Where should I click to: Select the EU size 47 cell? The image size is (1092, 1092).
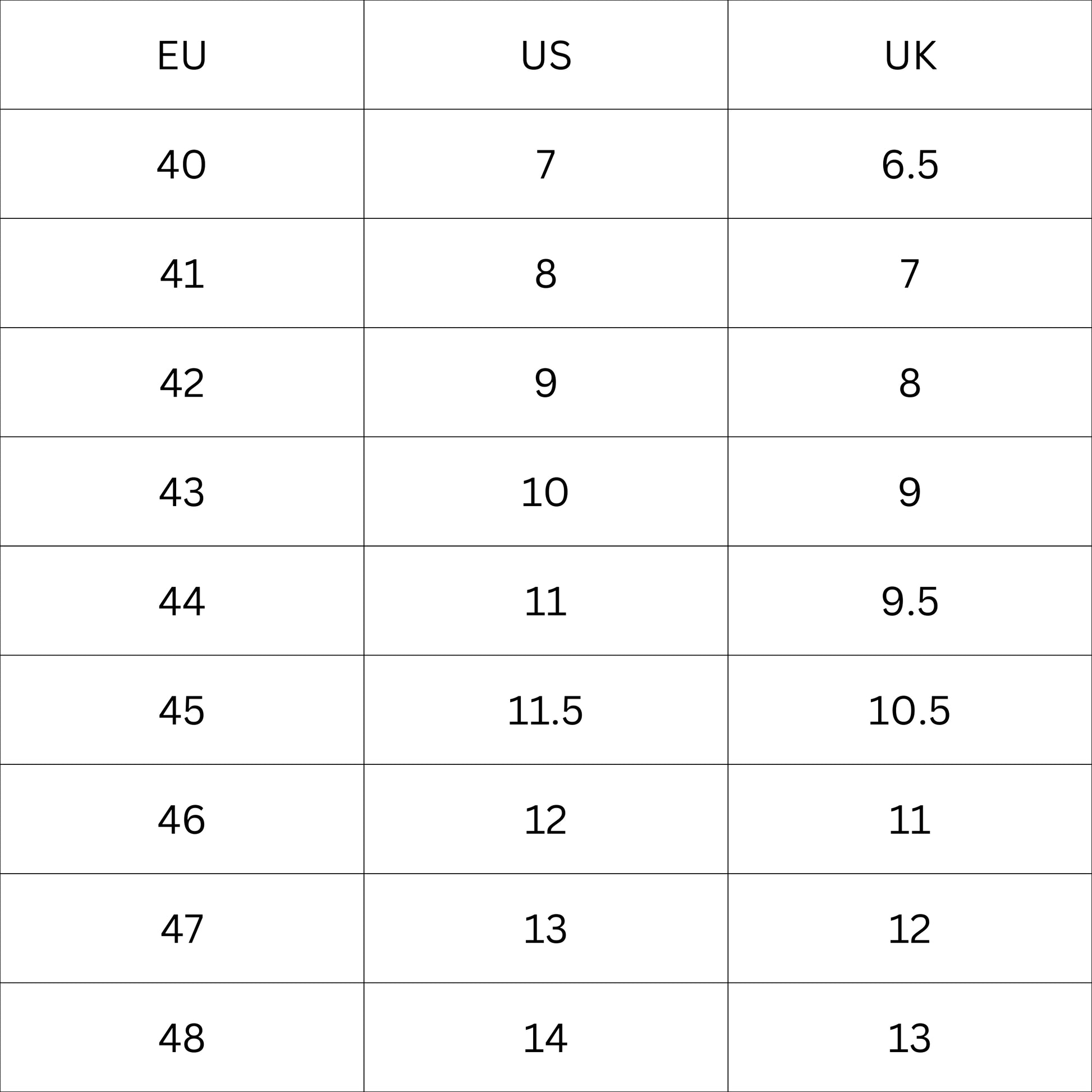click(181, 929)
